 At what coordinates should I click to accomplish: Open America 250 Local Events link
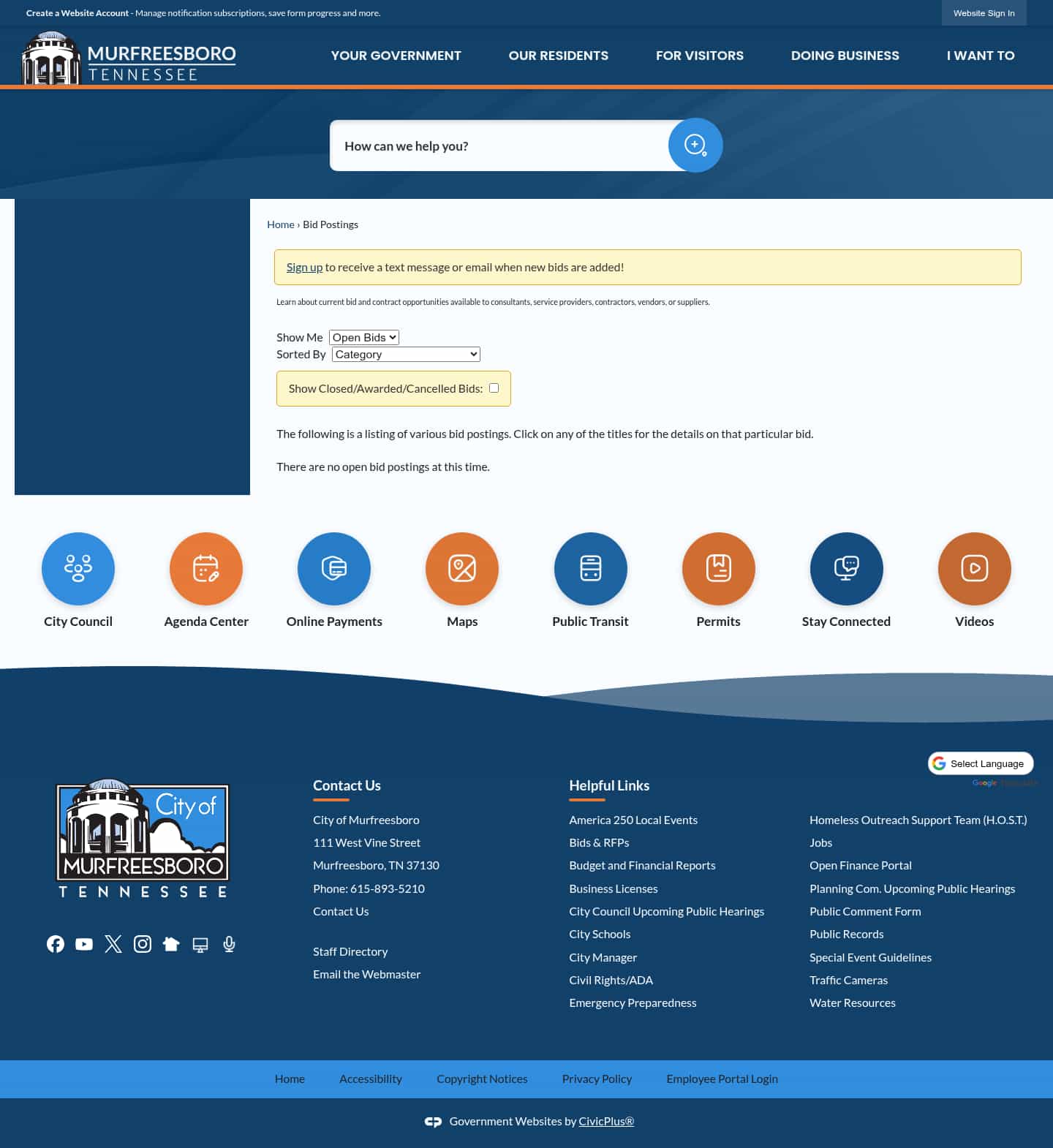633,820
